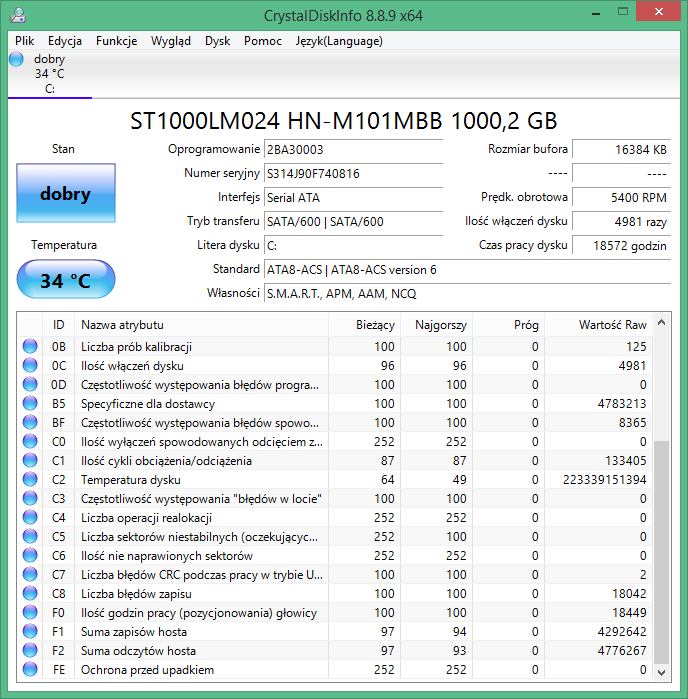This screenshot has height=699, width=688.
Task: Open the Wygląd menu
Action: (171, 41)
